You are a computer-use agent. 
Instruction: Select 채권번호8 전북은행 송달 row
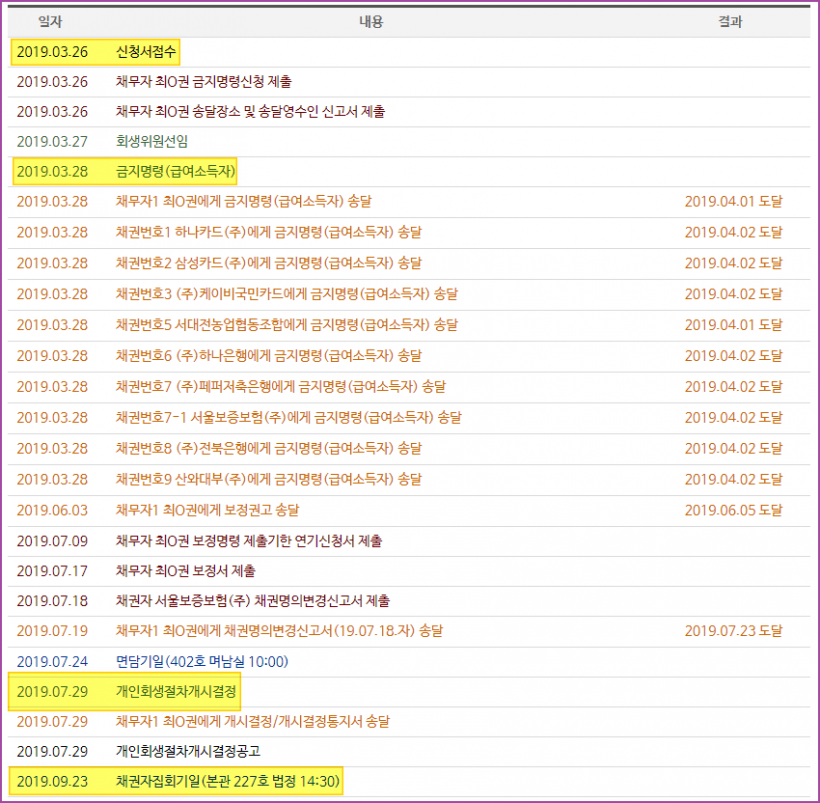click(x=409, y=448)
